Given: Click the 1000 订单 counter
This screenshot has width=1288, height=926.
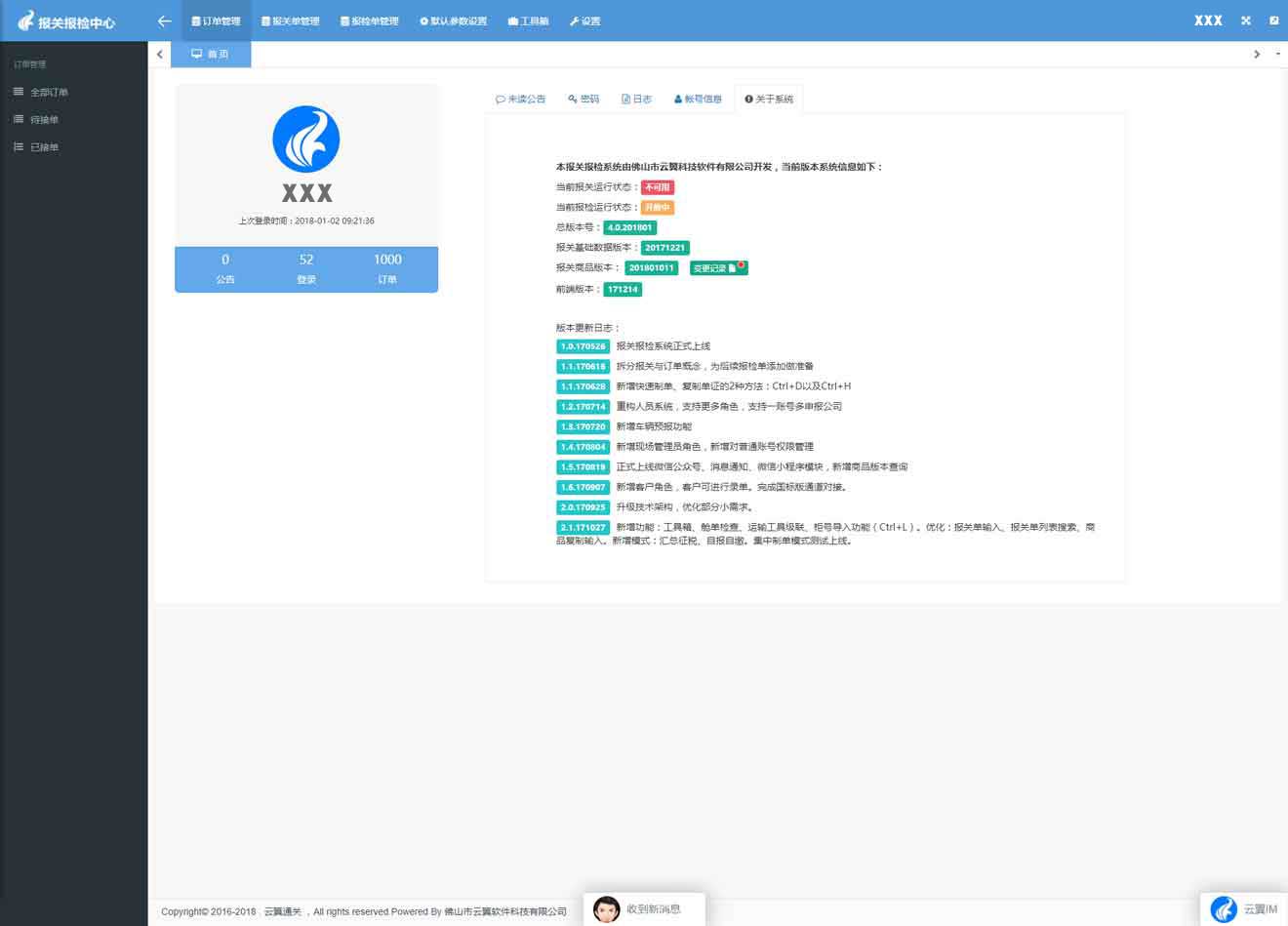Looking at the screenshot, I should (x=387, y=268).
